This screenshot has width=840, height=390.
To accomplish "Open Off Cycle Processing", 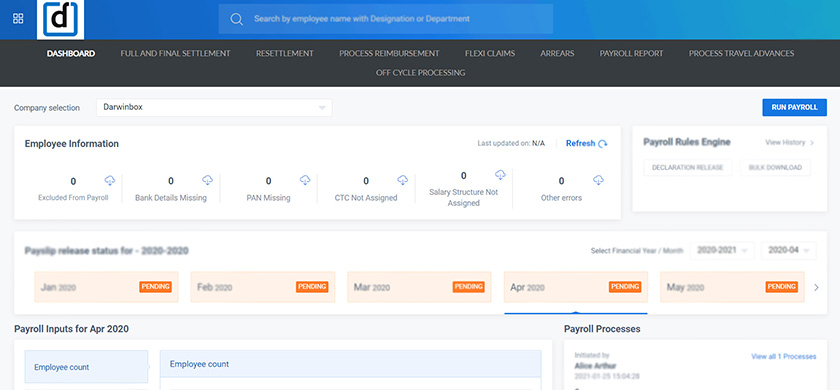I will point(421,73).
